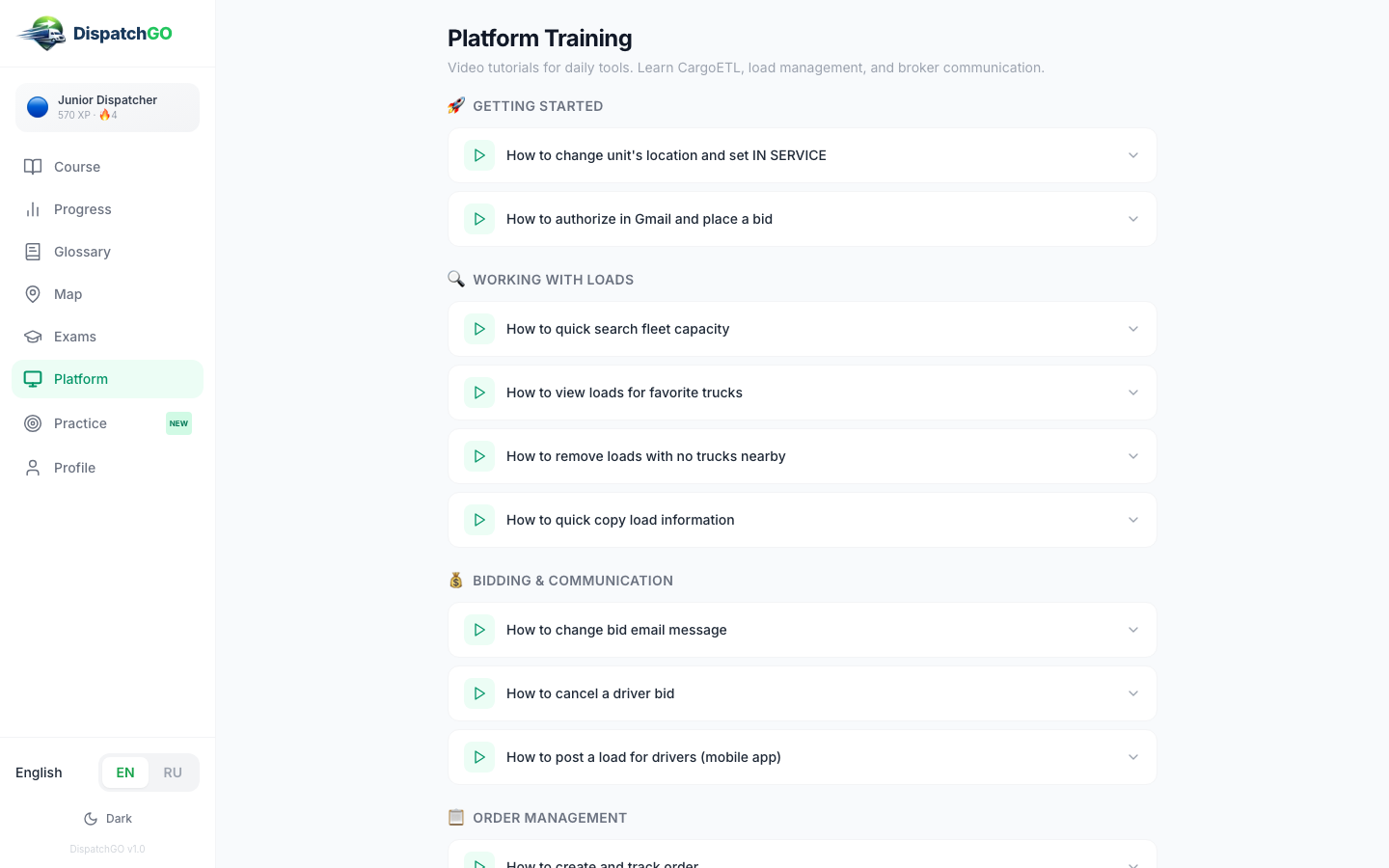The height and width of the screenshot is (868, 1389).
Task: Play the quick search fleet capacity video
Action: click(479, 329)
